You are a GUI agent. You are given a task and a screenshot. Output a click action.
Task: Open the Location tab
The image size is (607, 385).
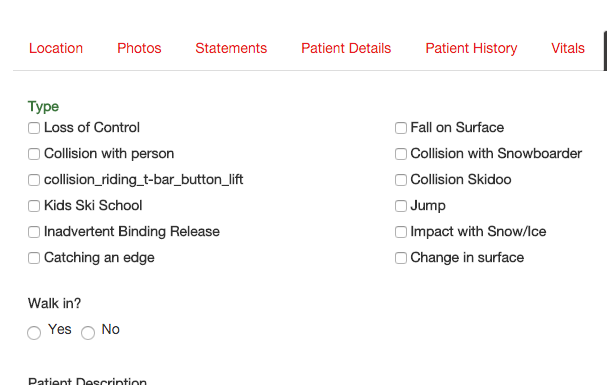(56, 48)
